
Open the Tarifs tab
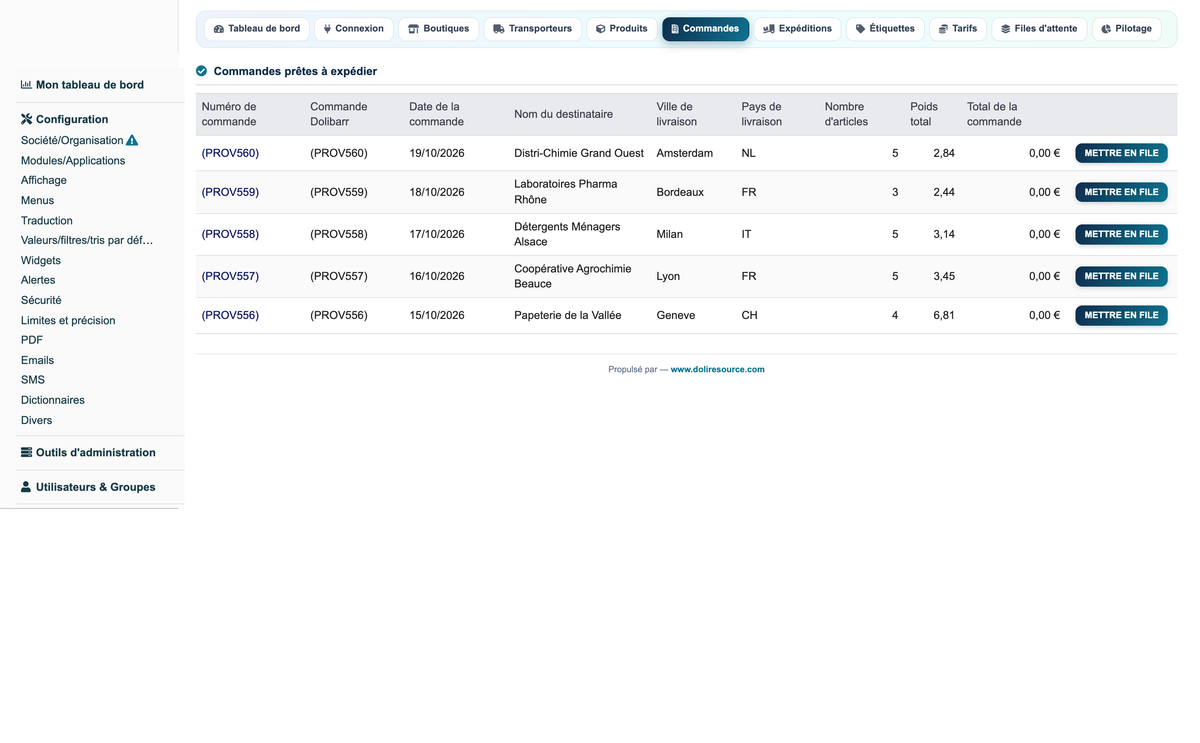click(958, 29)
